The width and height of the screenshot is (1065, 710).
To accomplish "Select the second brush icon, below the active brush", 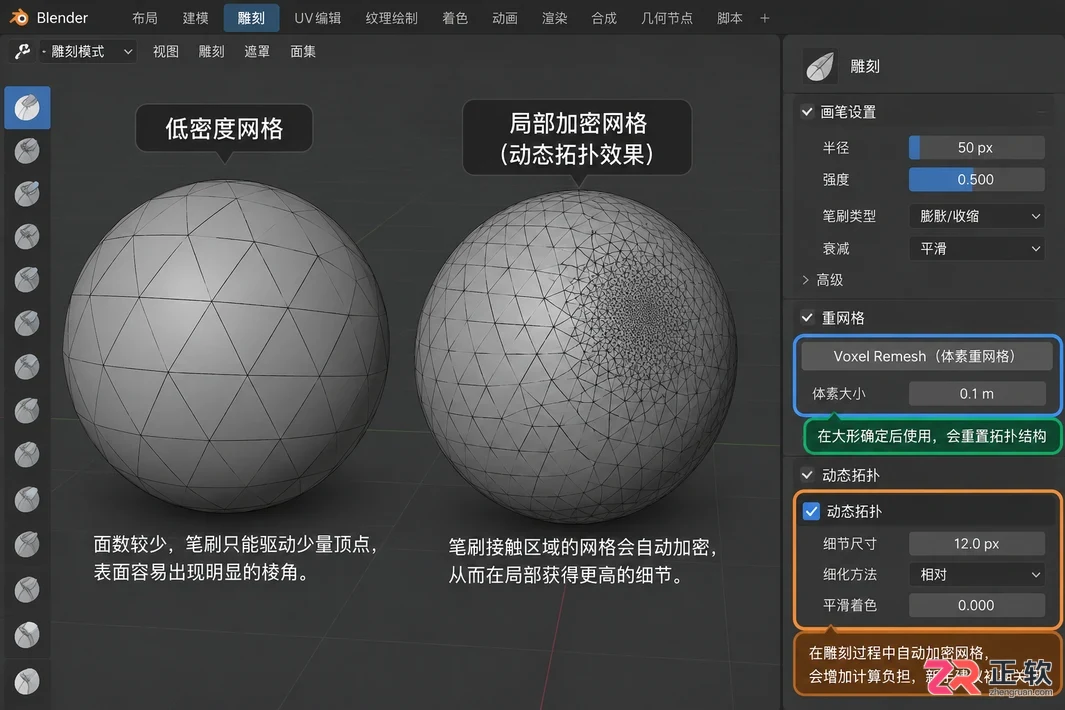I will coord(27,151).
